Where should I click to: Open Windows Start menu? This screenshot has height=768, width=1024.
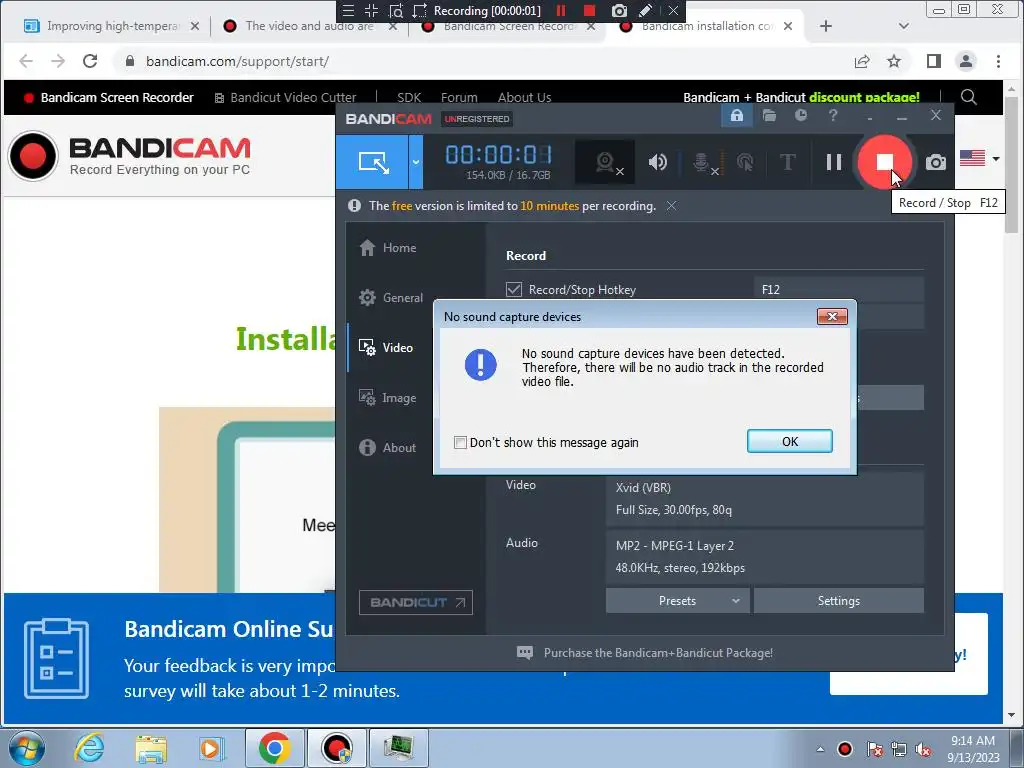(26, 748)
